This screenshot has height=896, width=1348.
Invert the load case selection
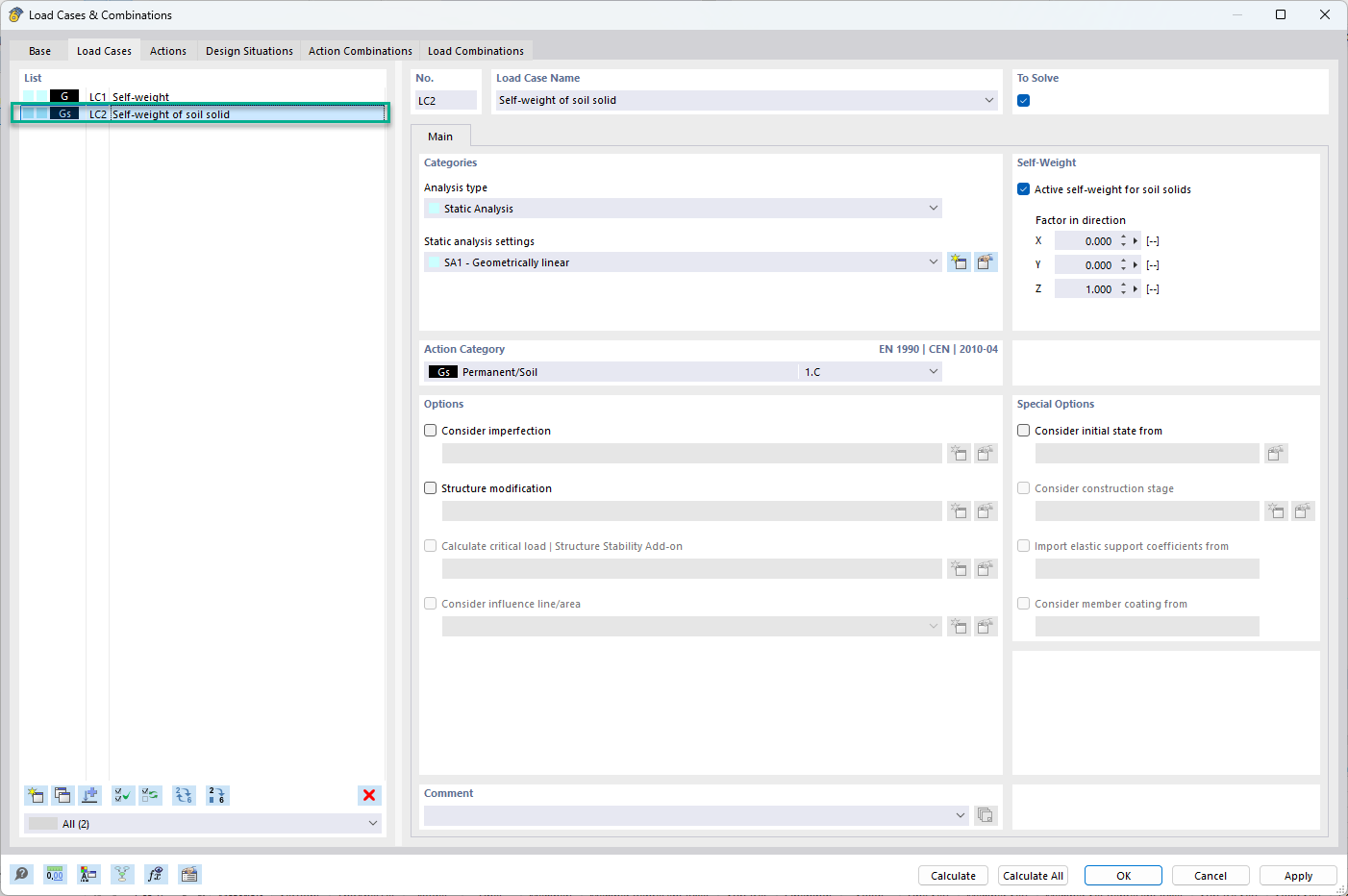150,795
